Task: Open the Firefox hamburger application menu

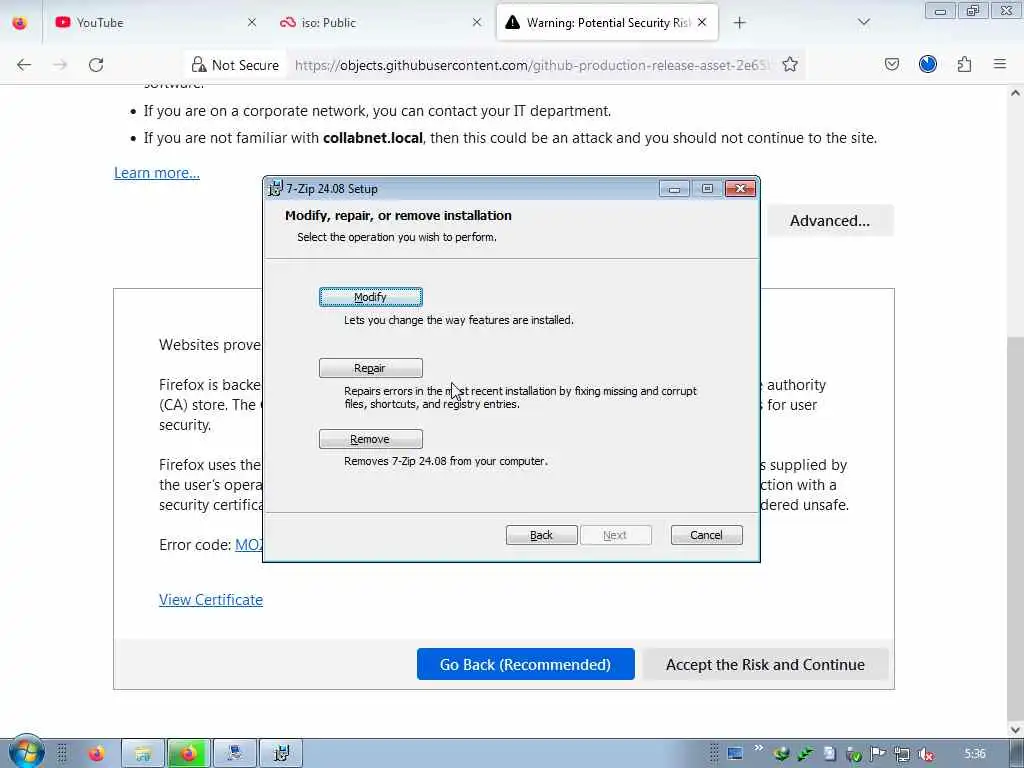Action: (x=1000, y=65)
